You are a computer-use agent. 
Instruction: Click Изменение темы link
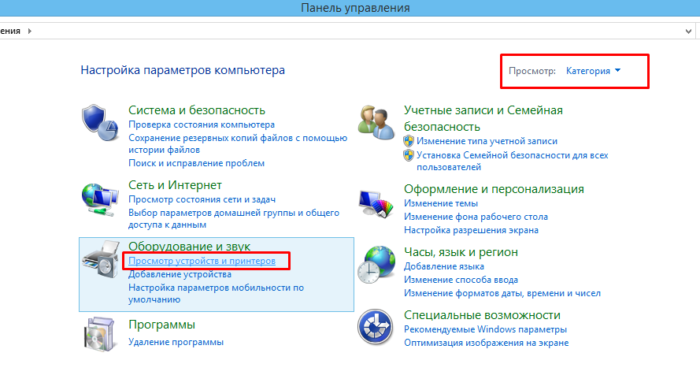[x=441, y=203]
